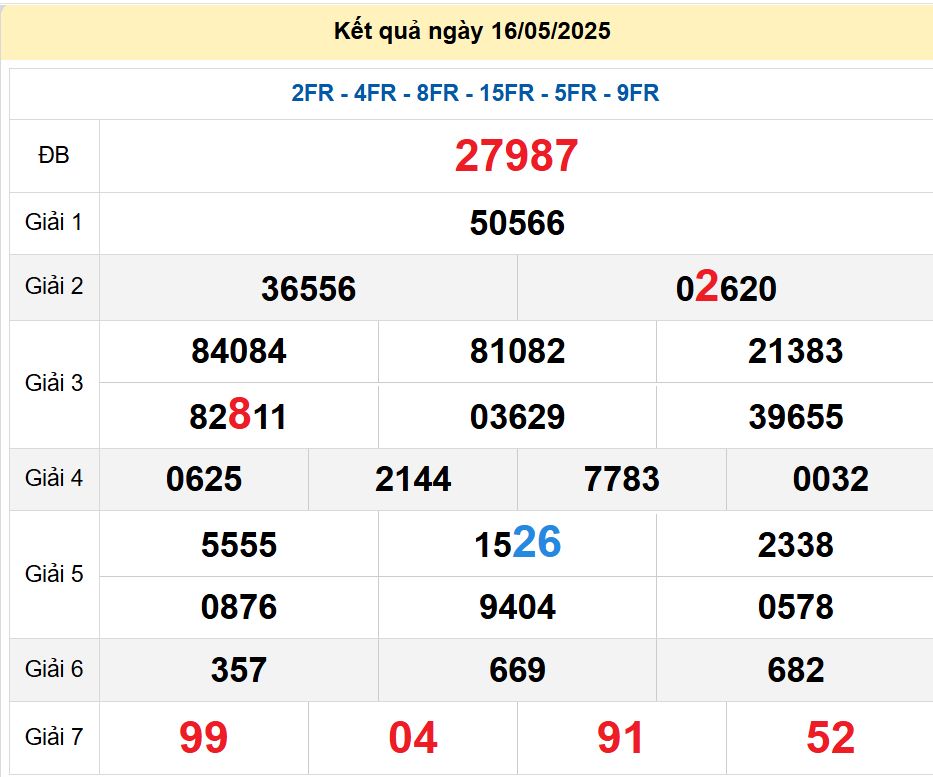Screen dimensions: 933x777
Task: Click the red-digit number 82811
Action: click(237, 415)
